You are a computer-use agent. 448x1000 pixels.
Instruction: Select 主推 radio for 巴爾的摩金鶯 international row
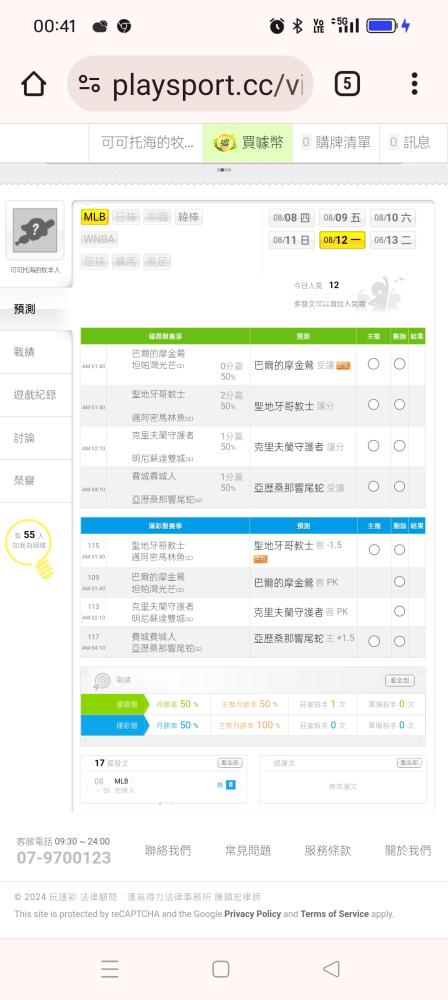pos(373,364)
